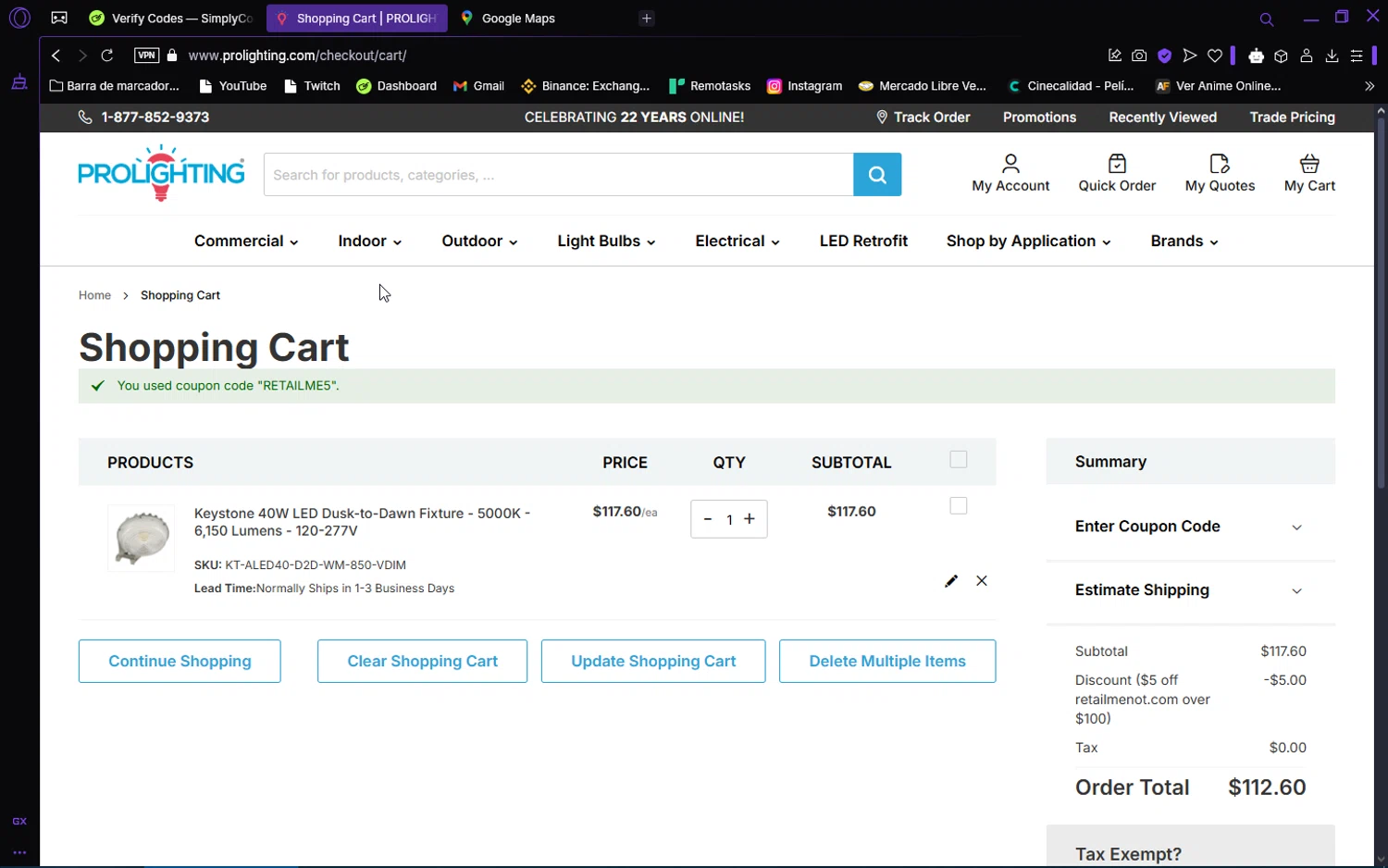The height and width of the screenshot is (868, 1388).
Task: Open Shop by Application dropdown
Action: 1028,242
